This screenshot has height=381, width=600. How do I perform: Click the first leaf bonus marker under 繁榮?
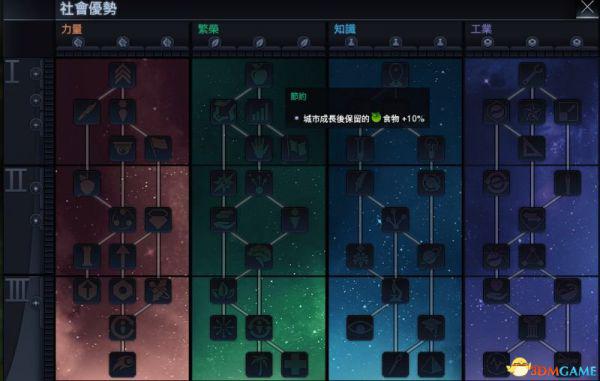pyautogui.click(x=215, y=42)
